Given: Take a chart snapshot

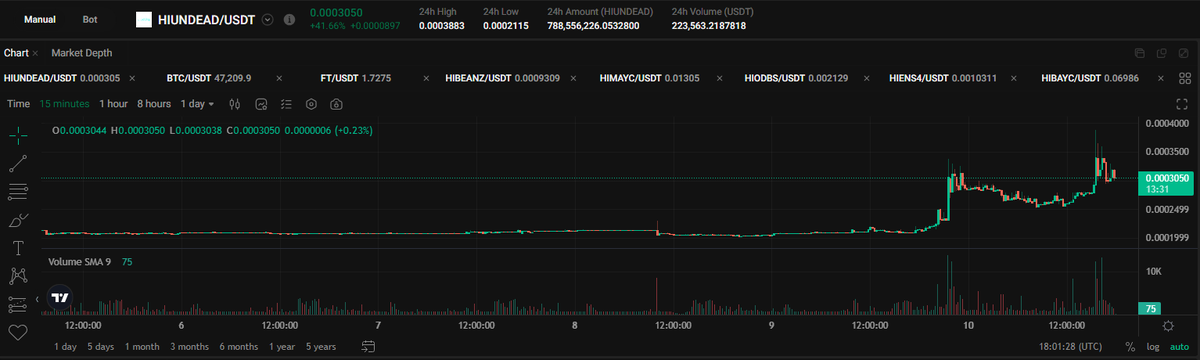Looking at the screenshot, I should (336, 104).
